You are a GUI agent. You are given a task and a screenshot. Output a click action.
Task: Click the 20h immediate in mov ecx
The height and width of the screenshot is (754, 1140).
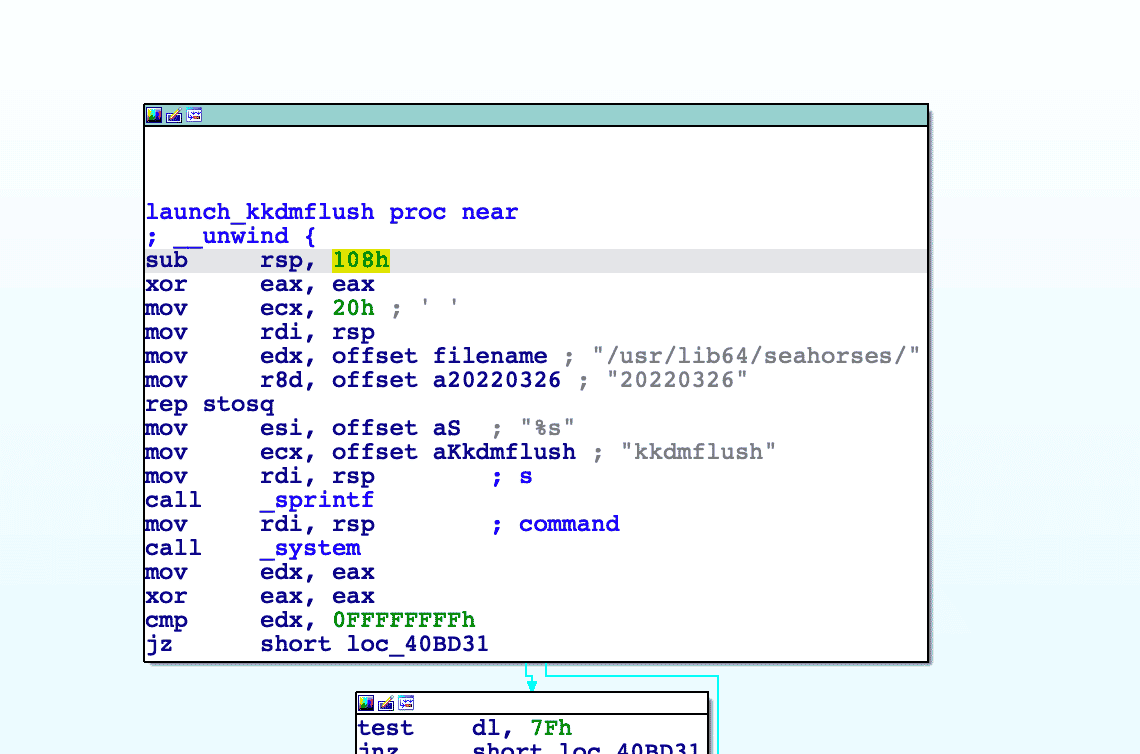click(352, 307)
